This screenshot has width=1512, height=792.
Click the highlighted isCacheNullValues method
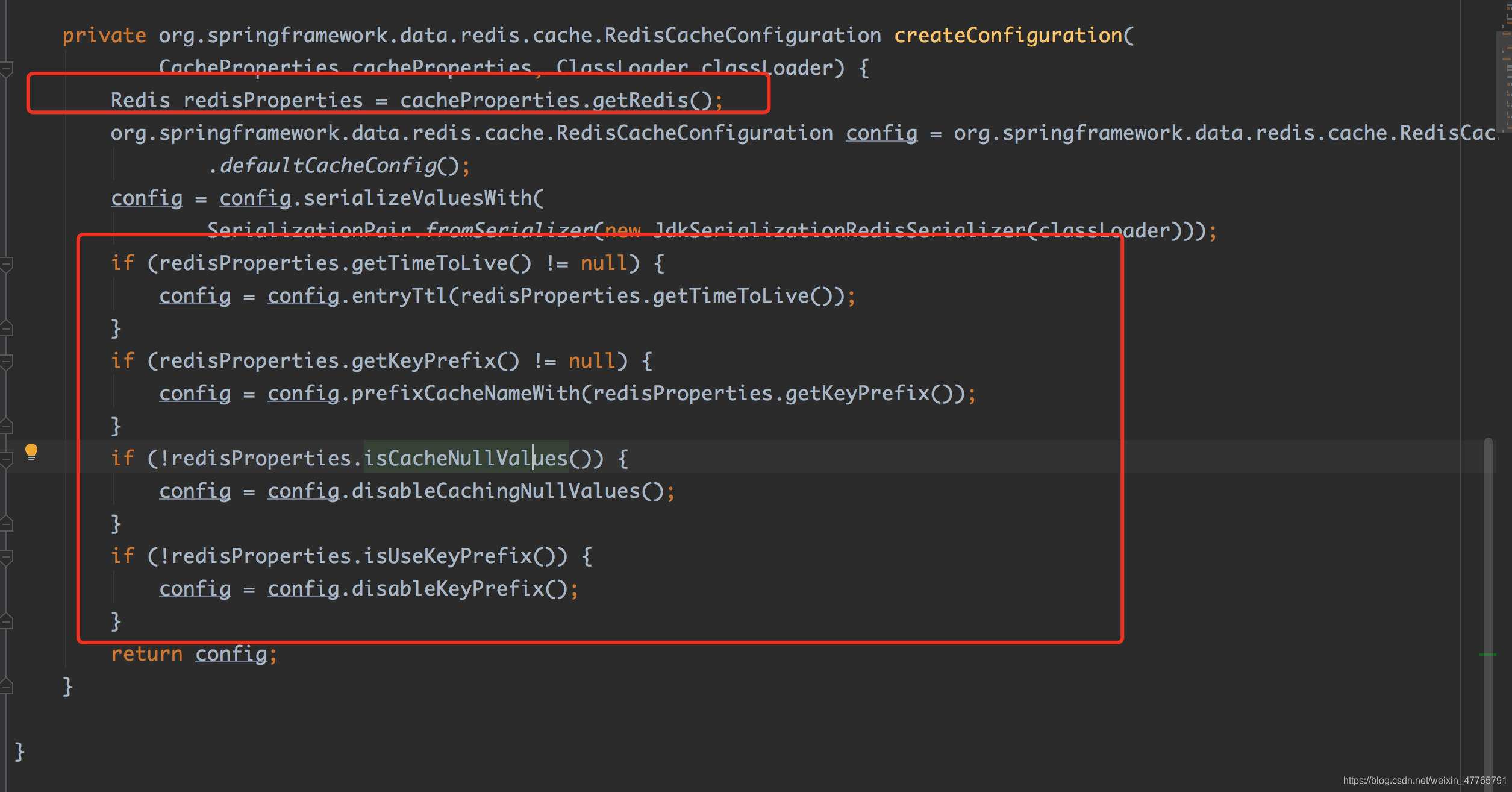[x=466, y=458]
